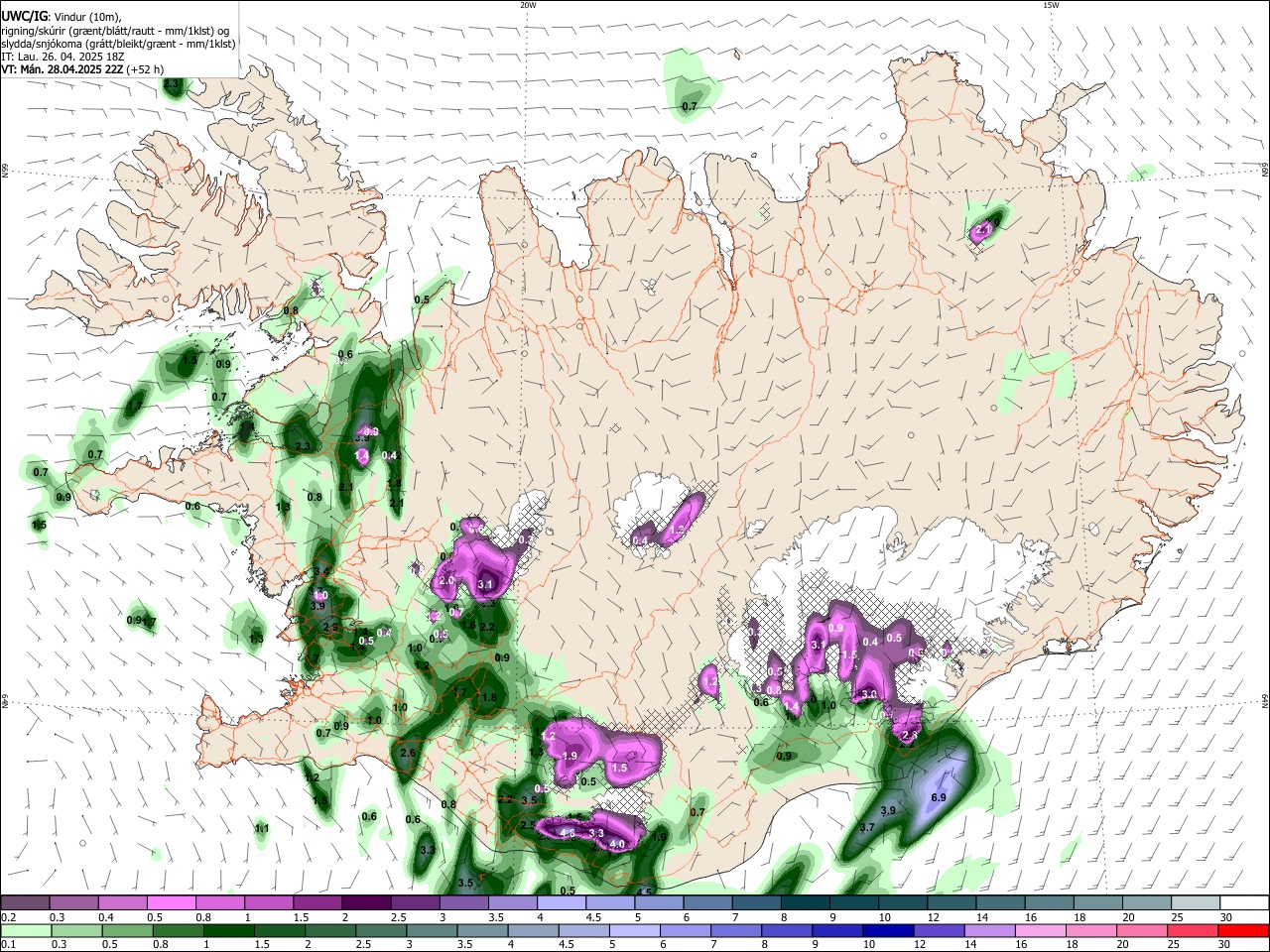Select the 25–30 light gray snow legend swatch

click(x=1196, y=902)
